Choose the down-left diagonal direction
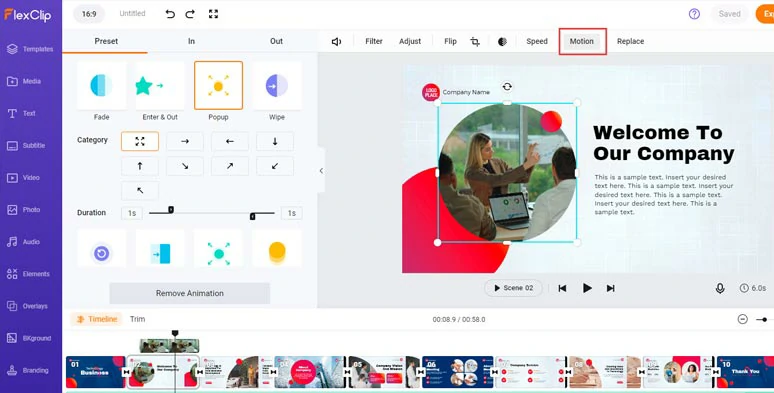This screenshot has height=393, width=774. point(275,166)
